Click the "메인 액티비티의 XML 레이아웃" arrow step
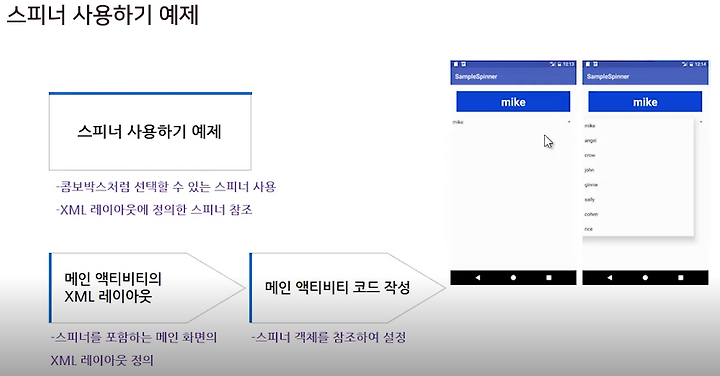Screen dimensions: 720x376 (147, 288)
